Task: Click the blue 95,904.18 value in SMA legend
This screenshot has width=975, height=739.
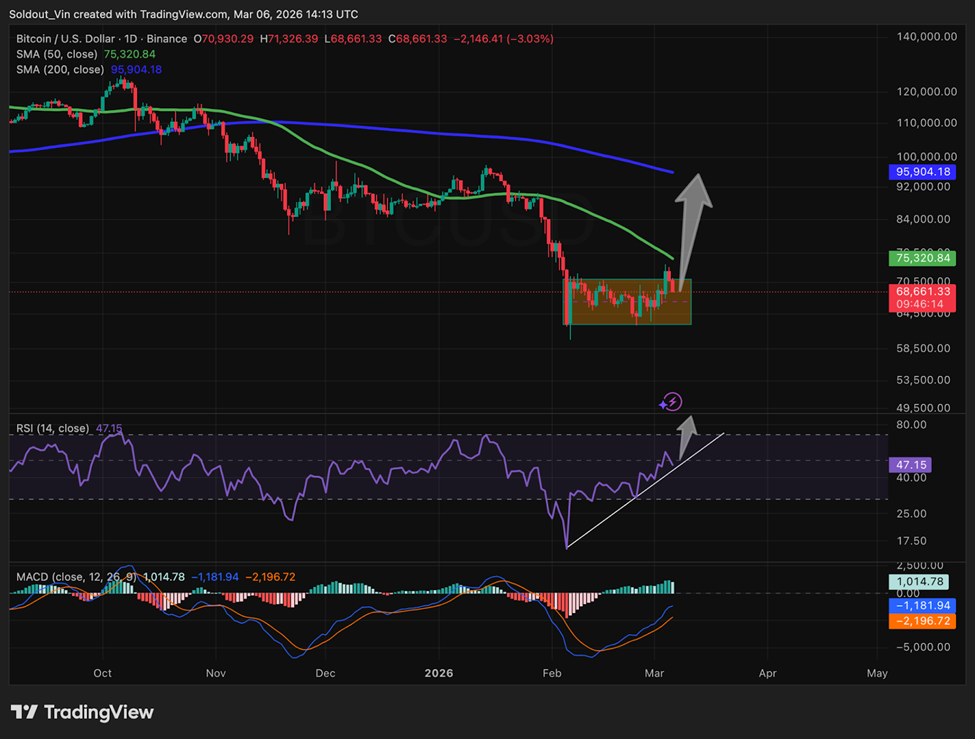Action: [x=136, y=70]
